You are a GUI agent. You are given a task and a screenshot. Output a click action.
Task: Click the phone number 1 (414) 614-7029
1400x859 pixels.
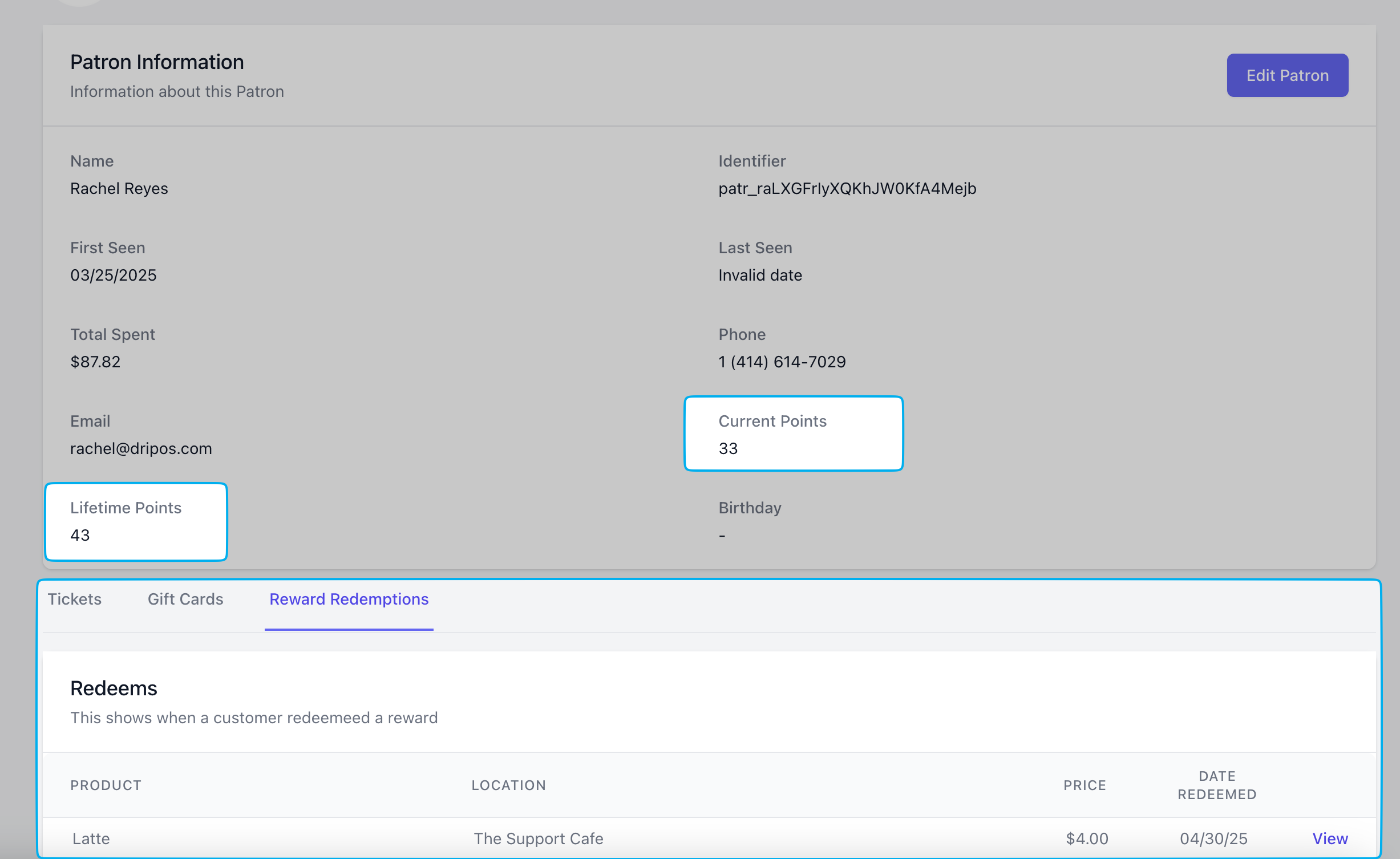[782, 362]
